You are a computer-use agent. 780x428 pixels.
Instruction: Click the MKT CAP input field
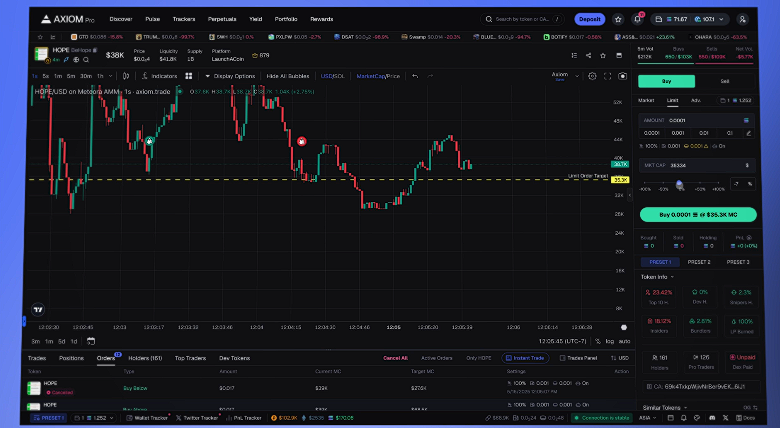pyautogui.click(x=696, y=165)
